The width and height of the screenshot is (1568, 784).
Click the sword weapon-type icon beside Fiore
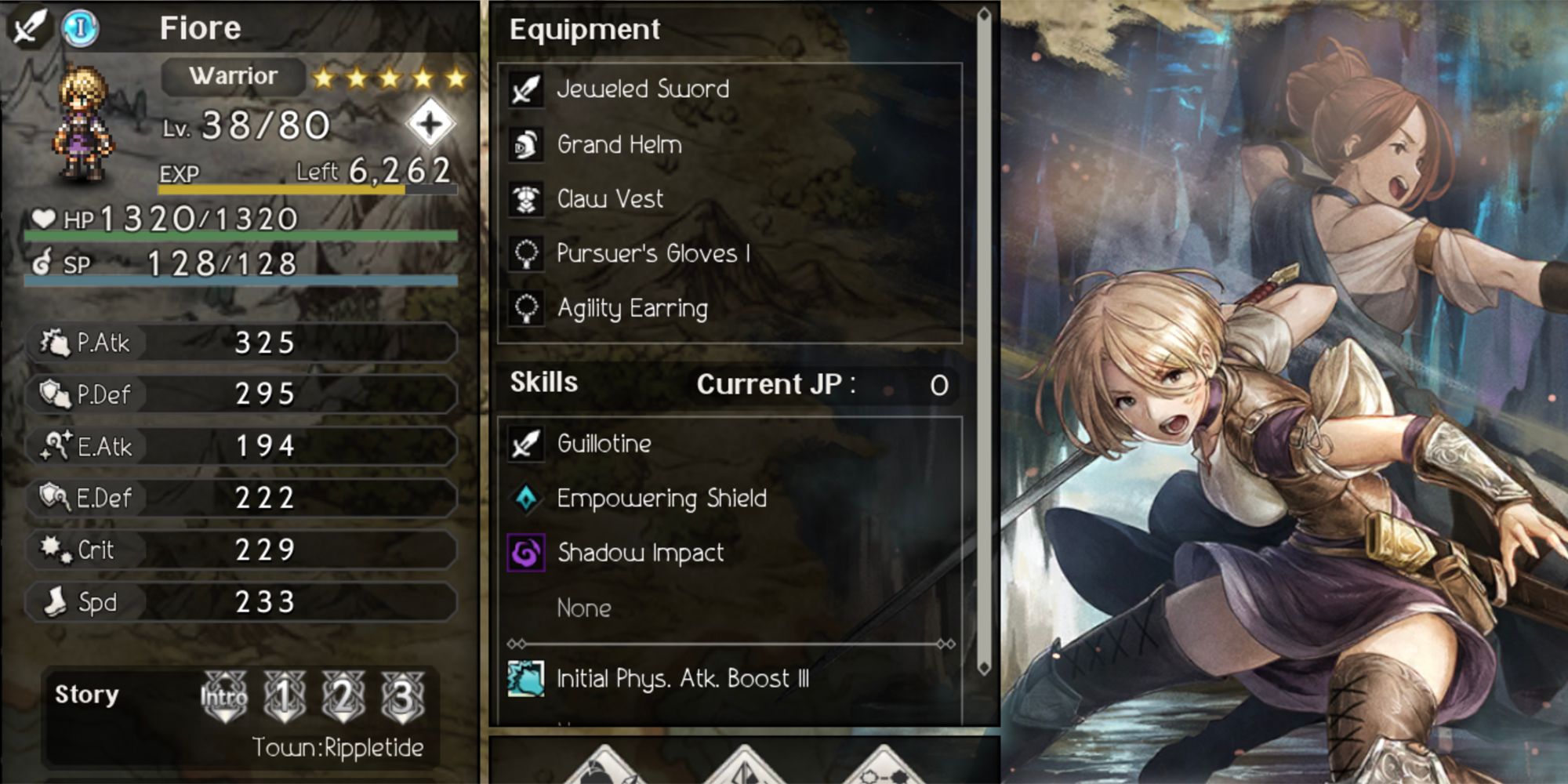coord(29,27)
